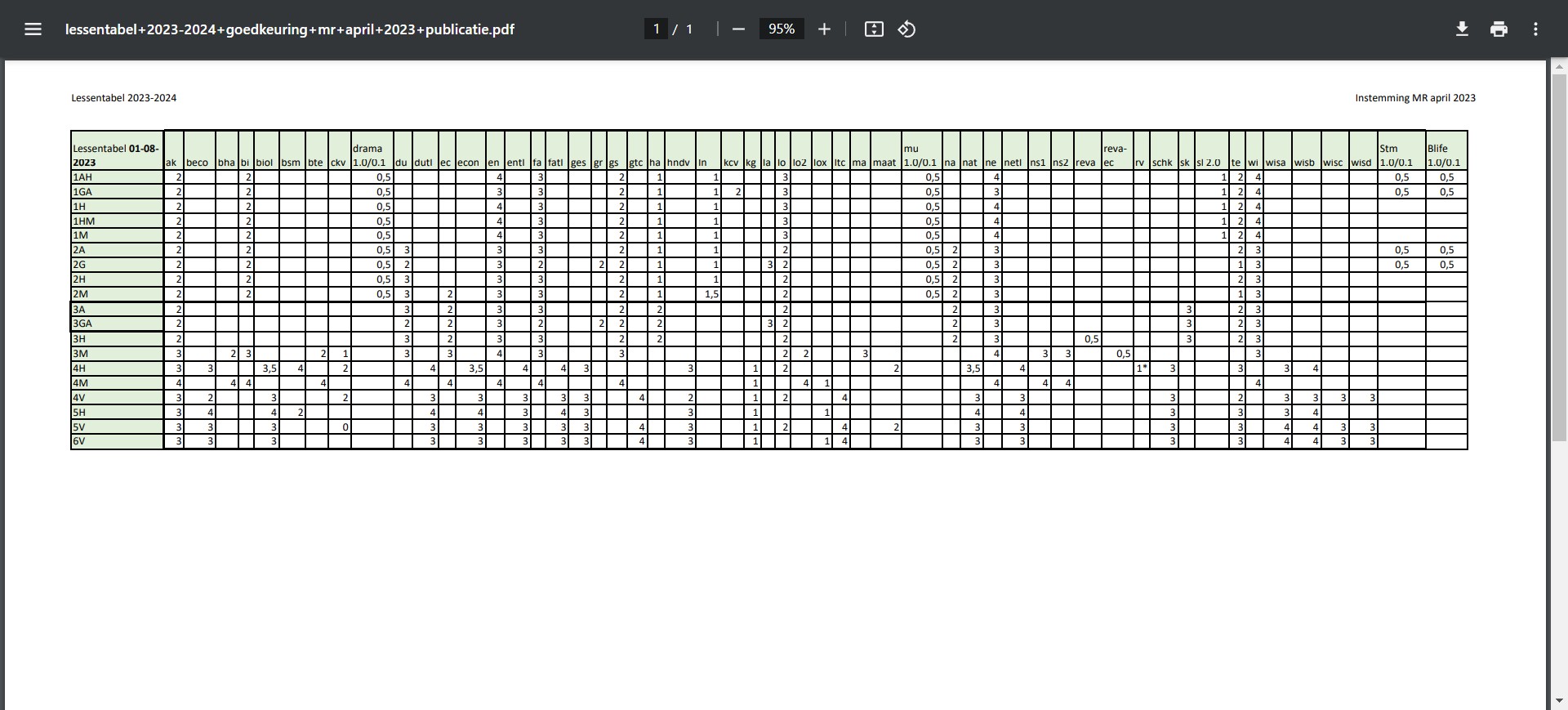Image resolution: width=1568 pixels, height=710 pixels.
Task: Select the '3A' row label
Action: point(118,310)
